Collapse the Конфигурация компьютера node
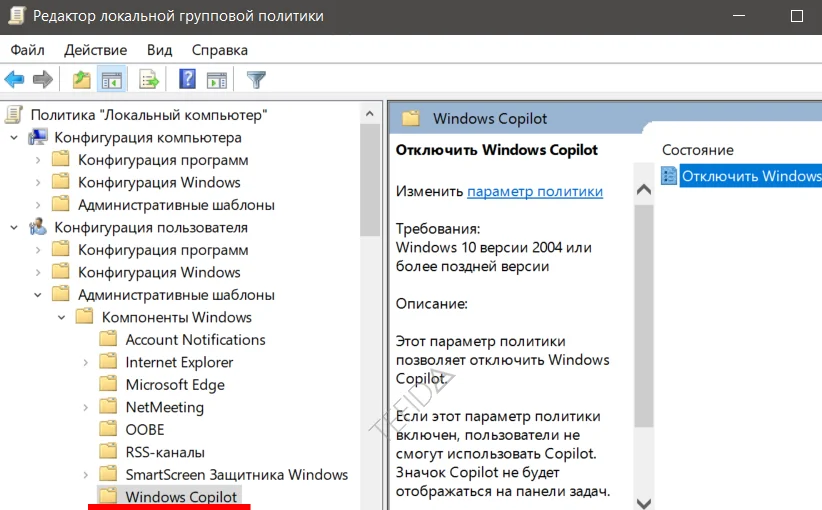Image resolution: width=822 pixels, height=510 pixels. tap(14, 138)
